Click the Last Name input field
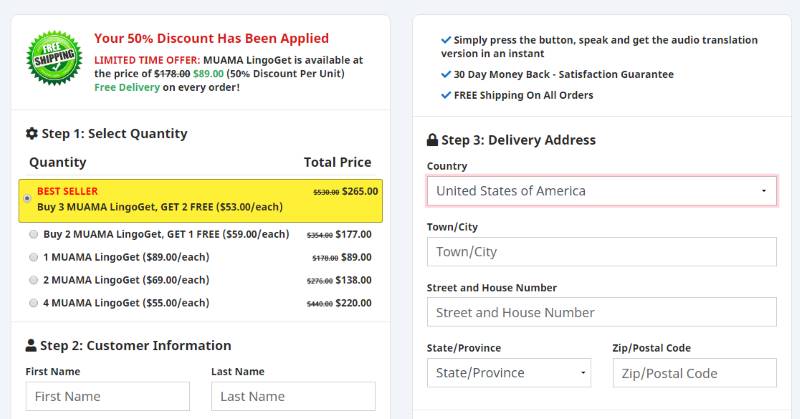800x419 pixels. (293, 396)
